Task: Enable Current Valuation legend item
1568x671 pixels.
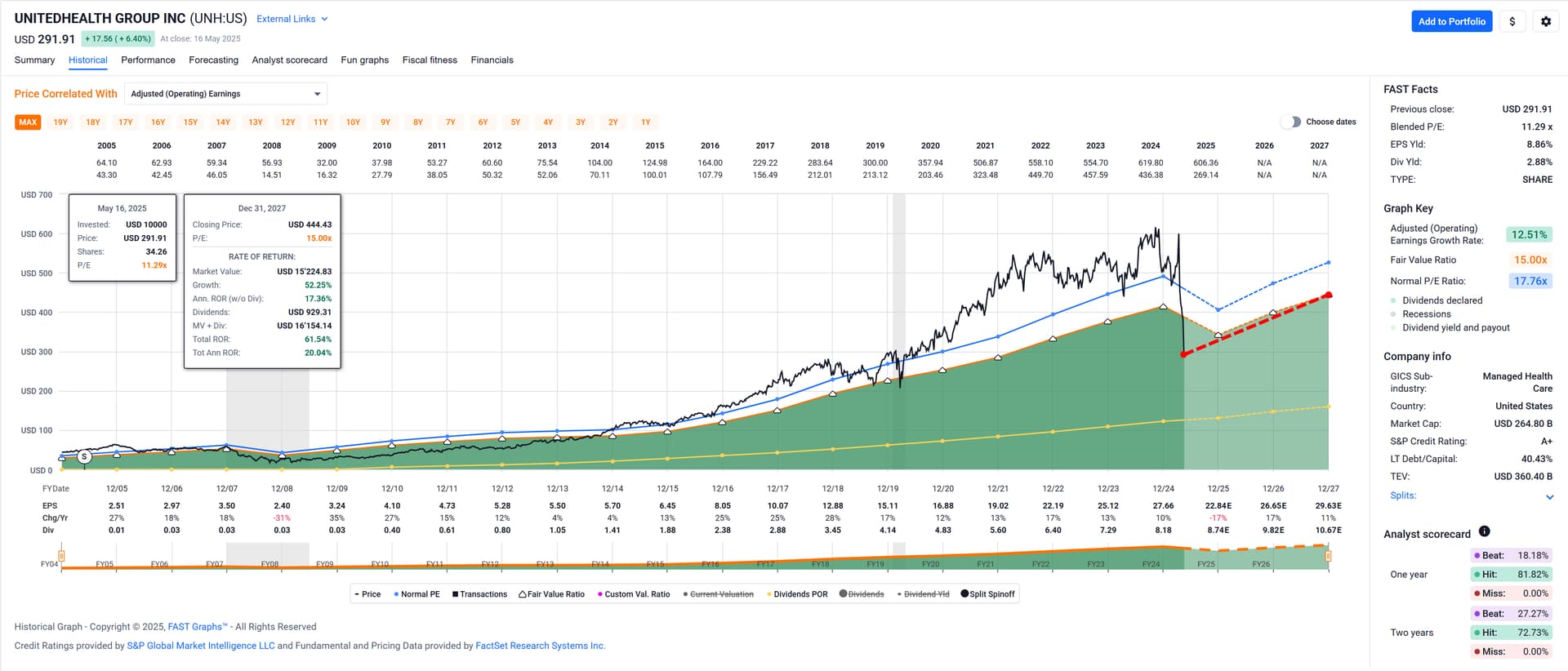Action: pyautogui.click(x=718, y=594)
